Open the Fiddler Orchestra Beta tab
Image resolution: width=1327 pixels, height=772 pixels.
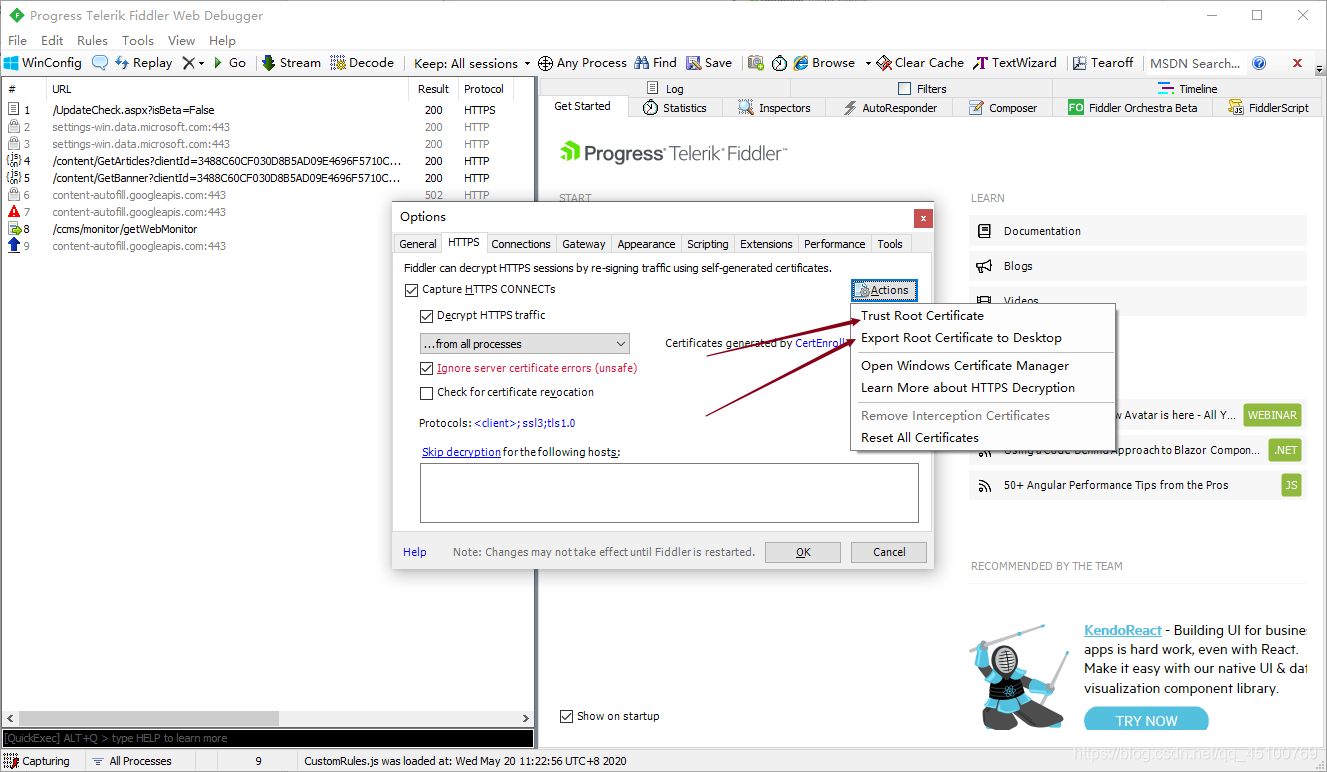(x=1133, y=108)
